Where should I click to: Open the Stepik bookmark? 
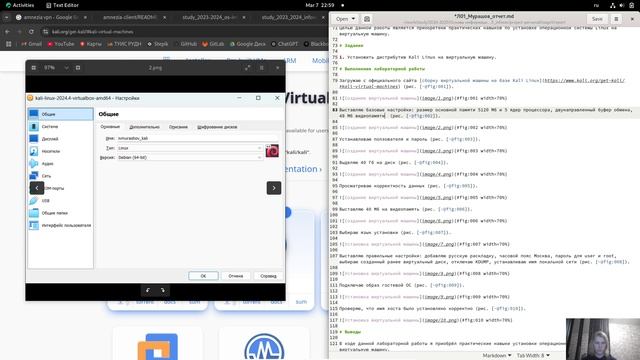158,44
